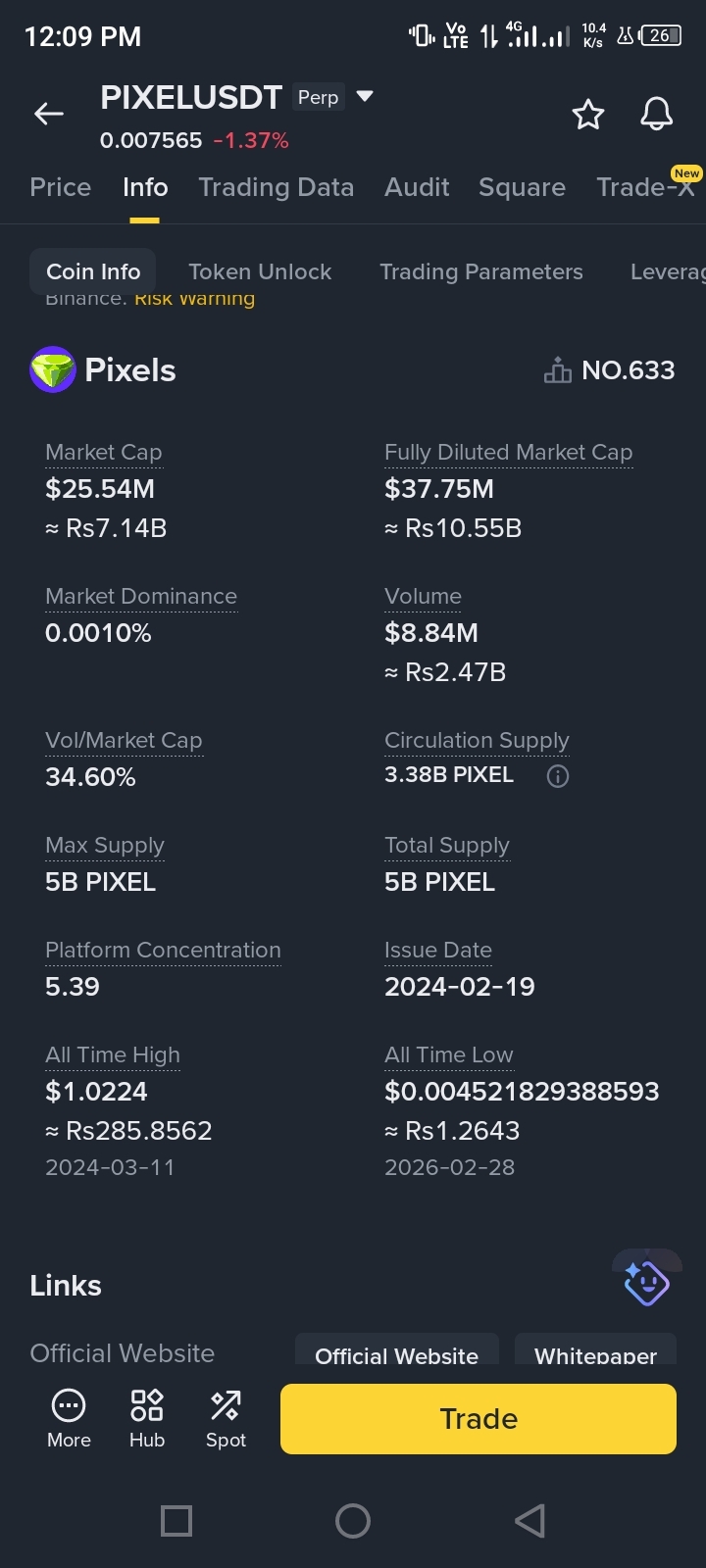Select the Trading Parameters sub-tab
Screen dimensions: 706x1568
click(480, 271)
